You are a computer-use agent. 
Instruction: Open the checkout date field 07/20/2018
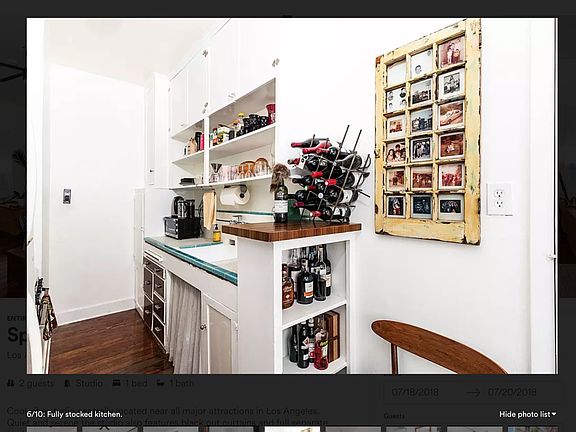(512, 392)
